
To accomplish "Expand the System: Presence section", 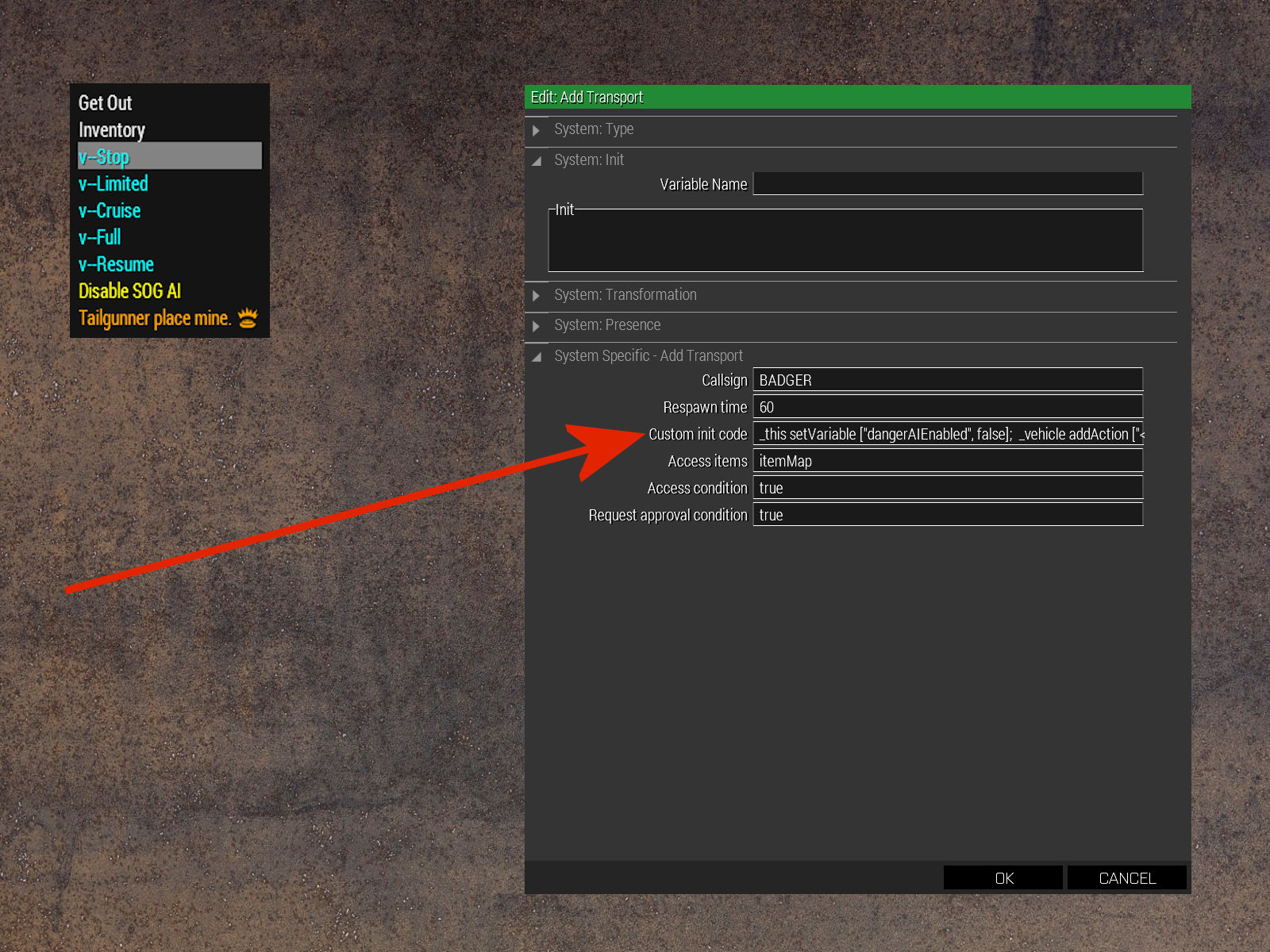I will coord(537,325).
